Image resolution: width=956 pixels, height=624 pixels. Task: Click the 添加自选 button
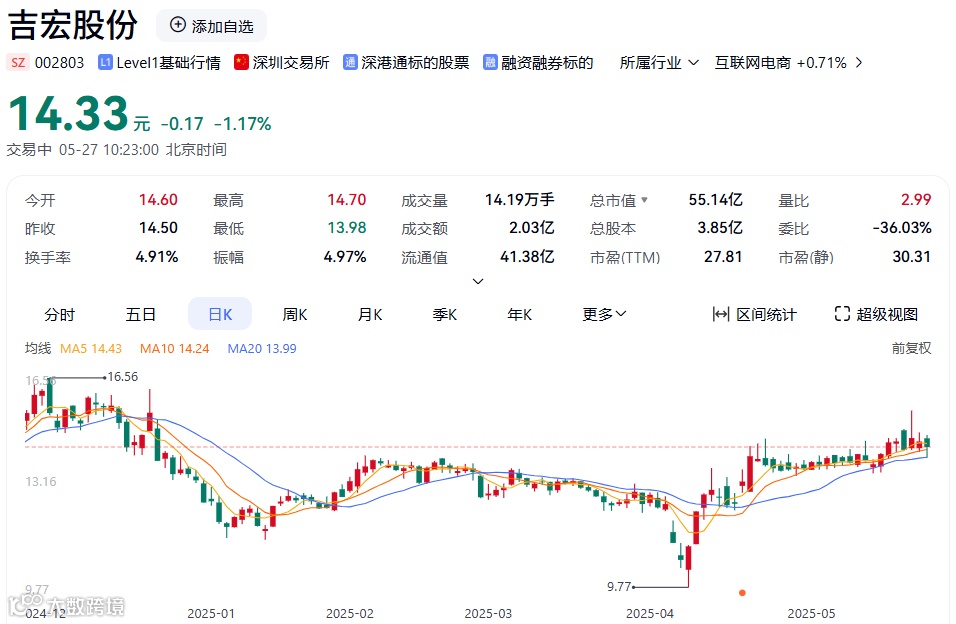tap(212, 26)
